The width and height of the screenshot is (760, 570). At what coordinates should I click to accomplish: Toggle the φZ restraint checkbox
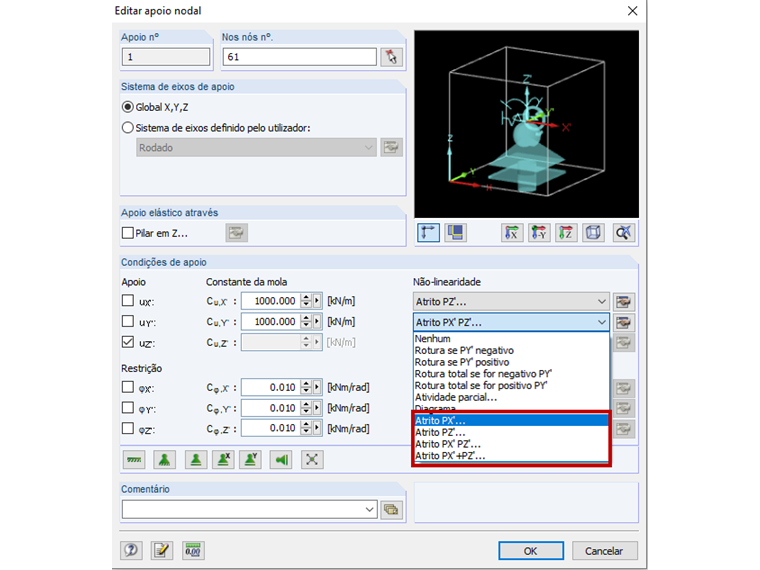(x=127, y=428)
